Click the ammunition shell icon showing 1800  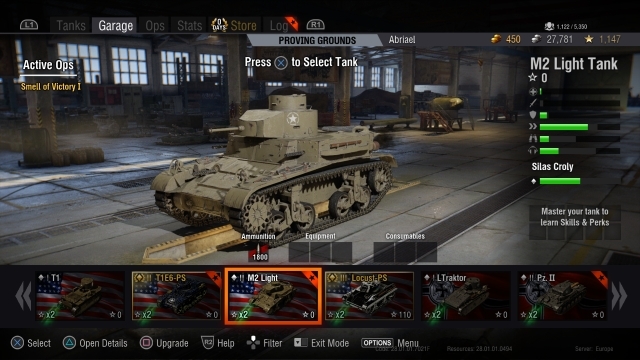coord(259,252)
